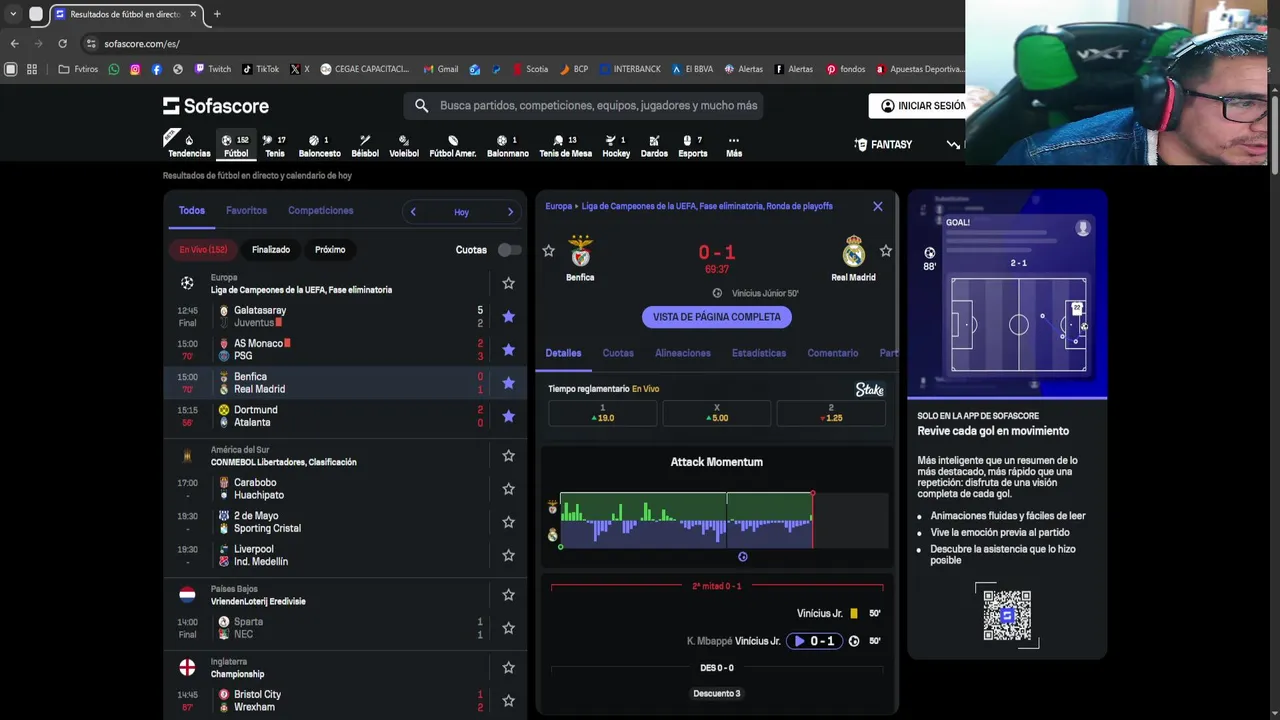Click the Real Madrid team crest

click(x=853, y=251)
